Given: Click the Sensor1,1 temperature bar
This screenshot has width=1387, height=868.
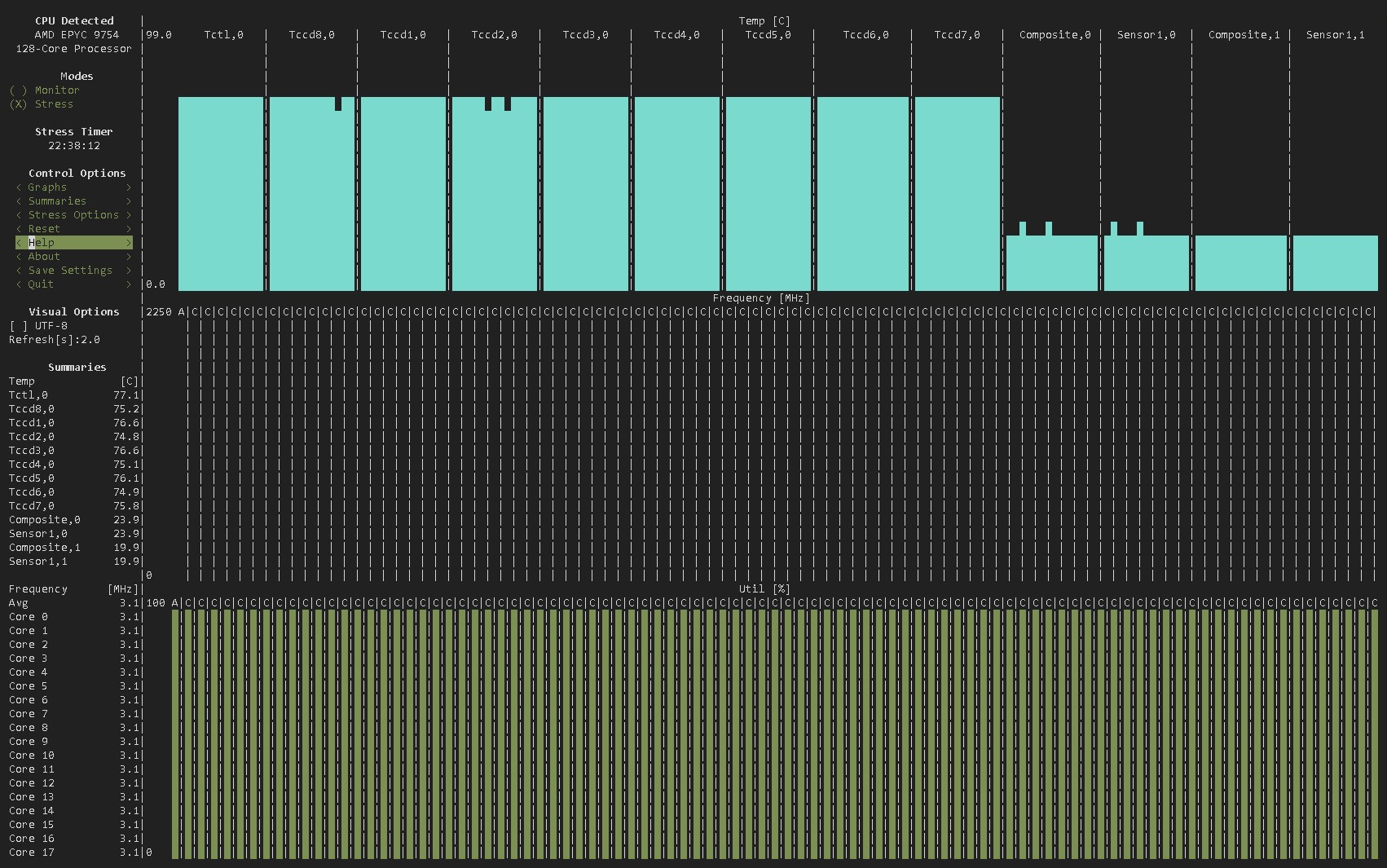Looking at the screenshot, I should (x=1335, y=262).
